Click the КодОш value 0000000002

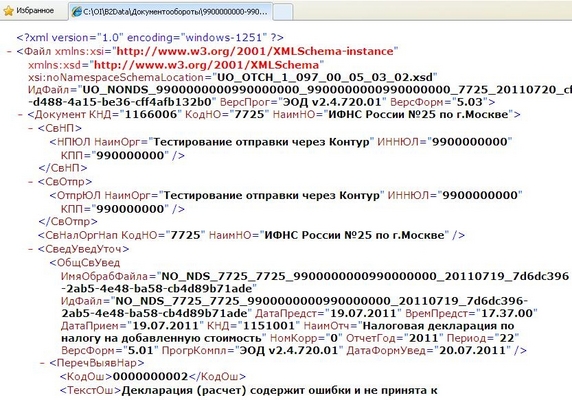pos(150,377)
